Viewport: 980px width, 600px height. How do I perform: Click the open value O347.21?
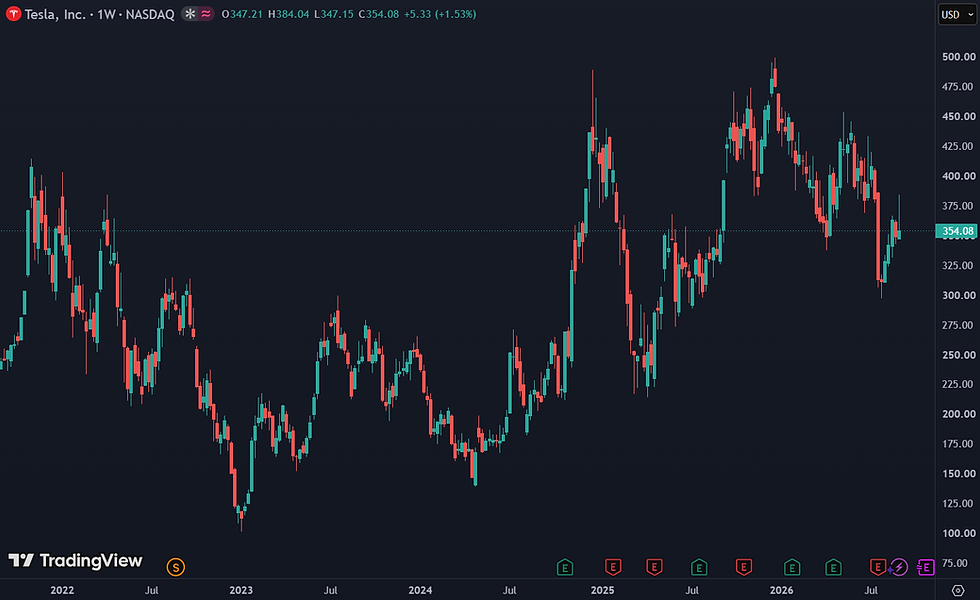(242, 14)
